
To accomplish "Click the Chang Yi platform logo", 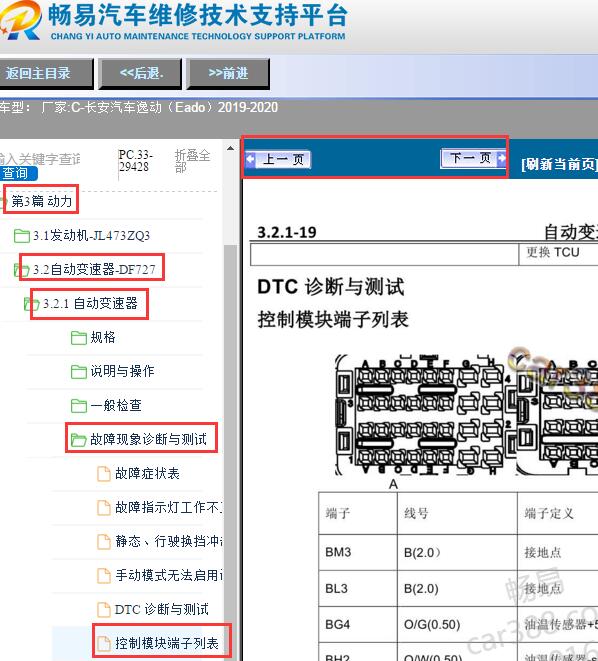I will point(20,21).
